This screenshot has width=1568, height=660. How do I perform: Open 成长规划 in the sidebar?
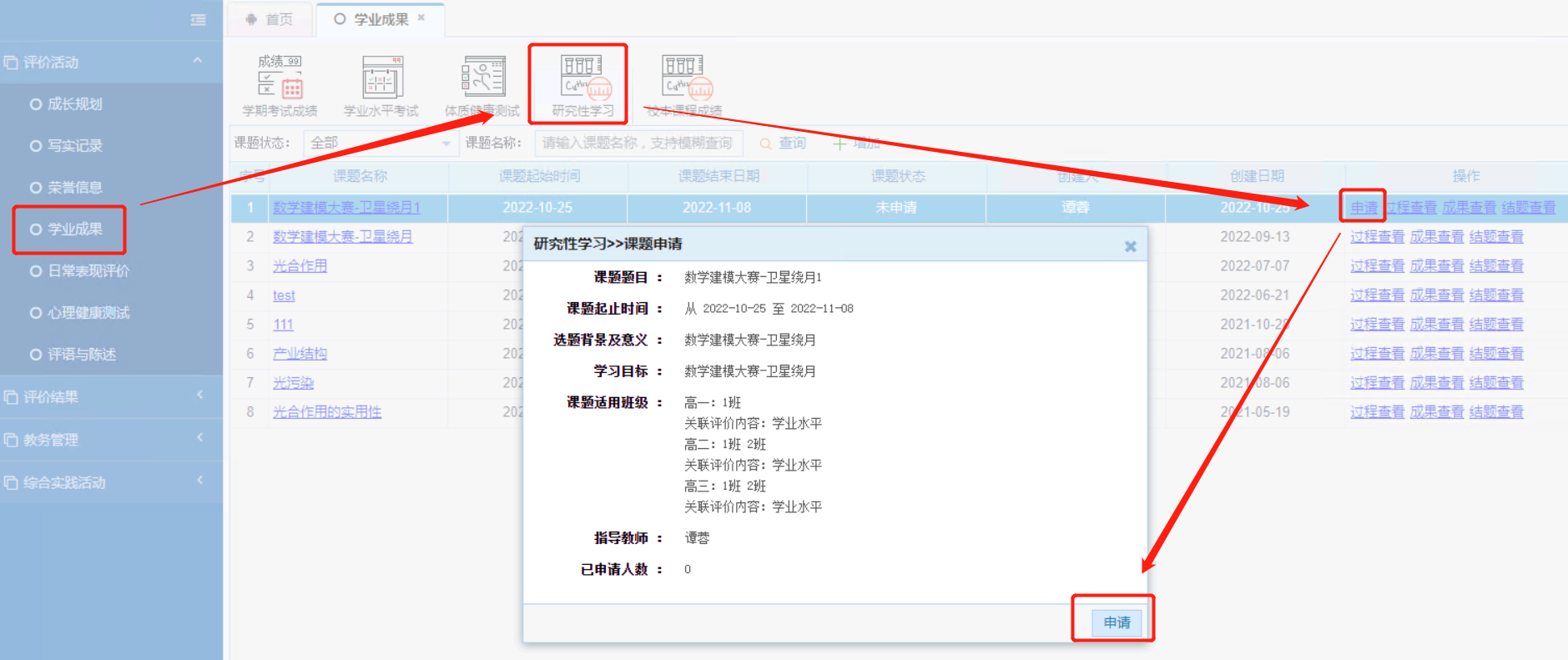(74, 104)
